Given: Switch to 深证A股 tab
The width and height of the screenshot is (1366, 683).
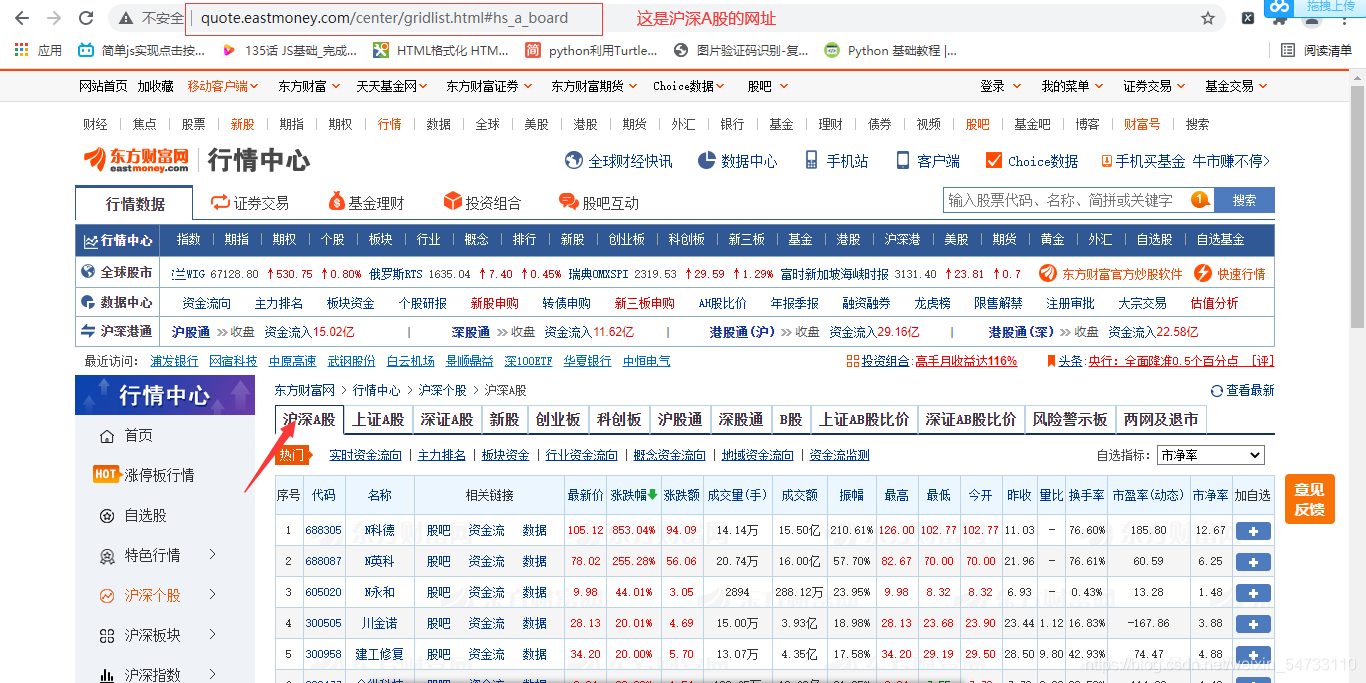Looking at the screenshot, I should (x=447, y=420).
